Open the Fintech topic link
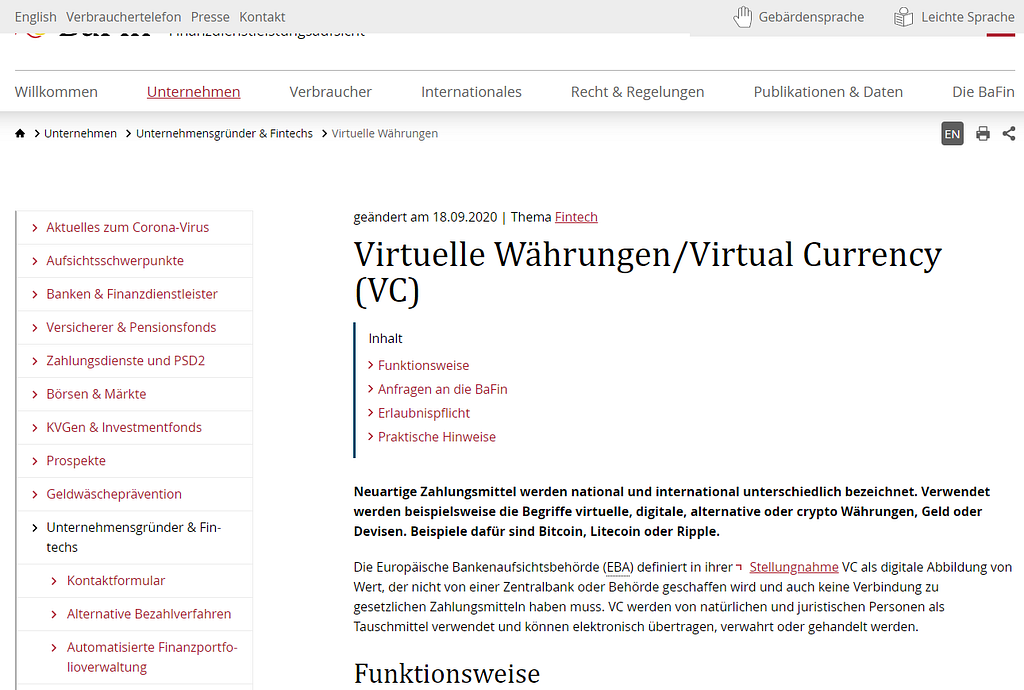The width and height of the screenshot is (1024, 690). click(576, 217)
